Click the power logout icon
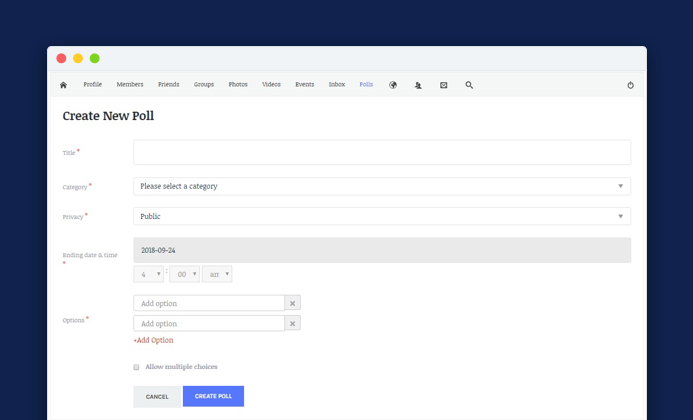This screenshot has height=420, width=693. 630,85
